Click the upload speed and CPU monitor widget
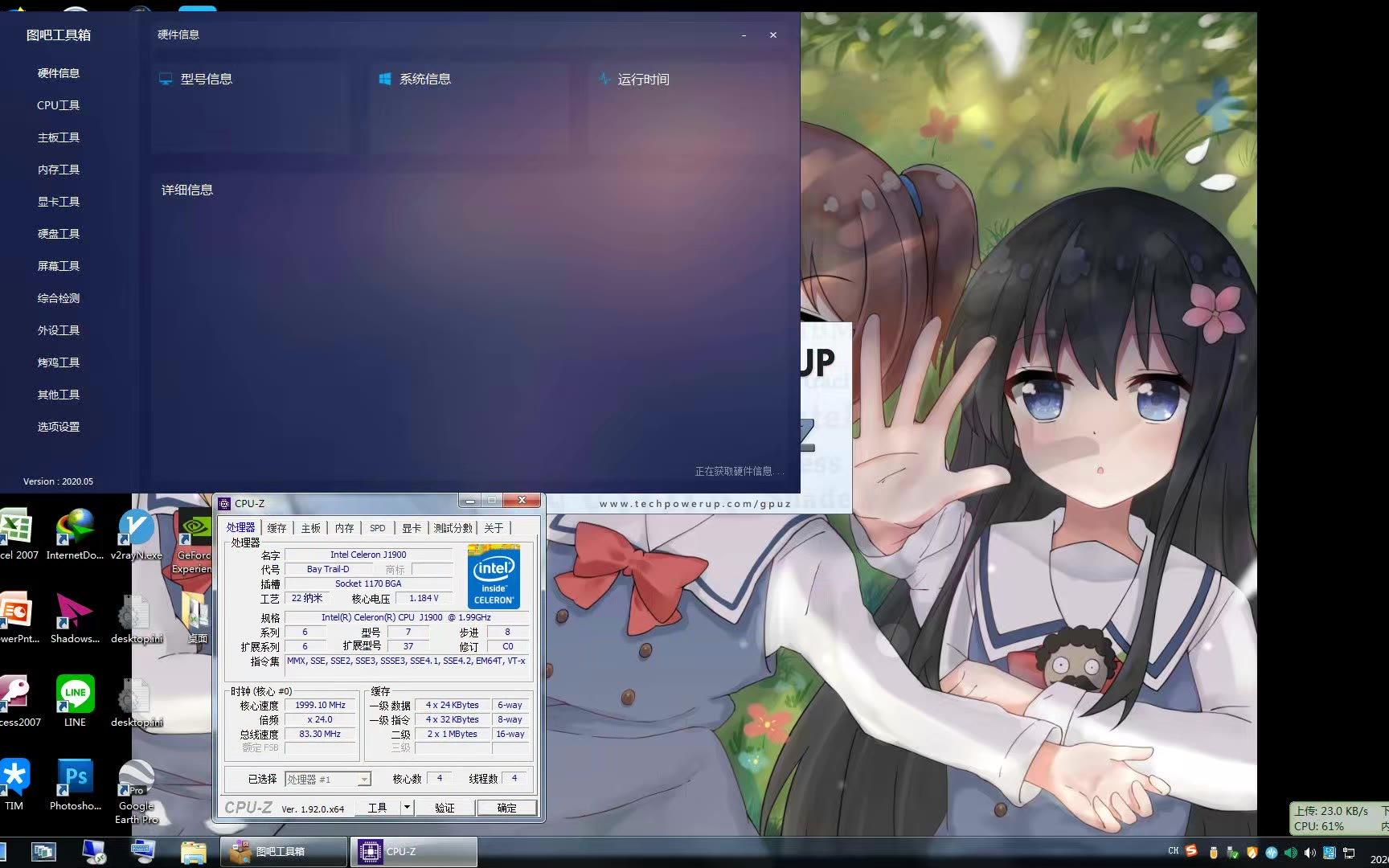 point(1339,818)
